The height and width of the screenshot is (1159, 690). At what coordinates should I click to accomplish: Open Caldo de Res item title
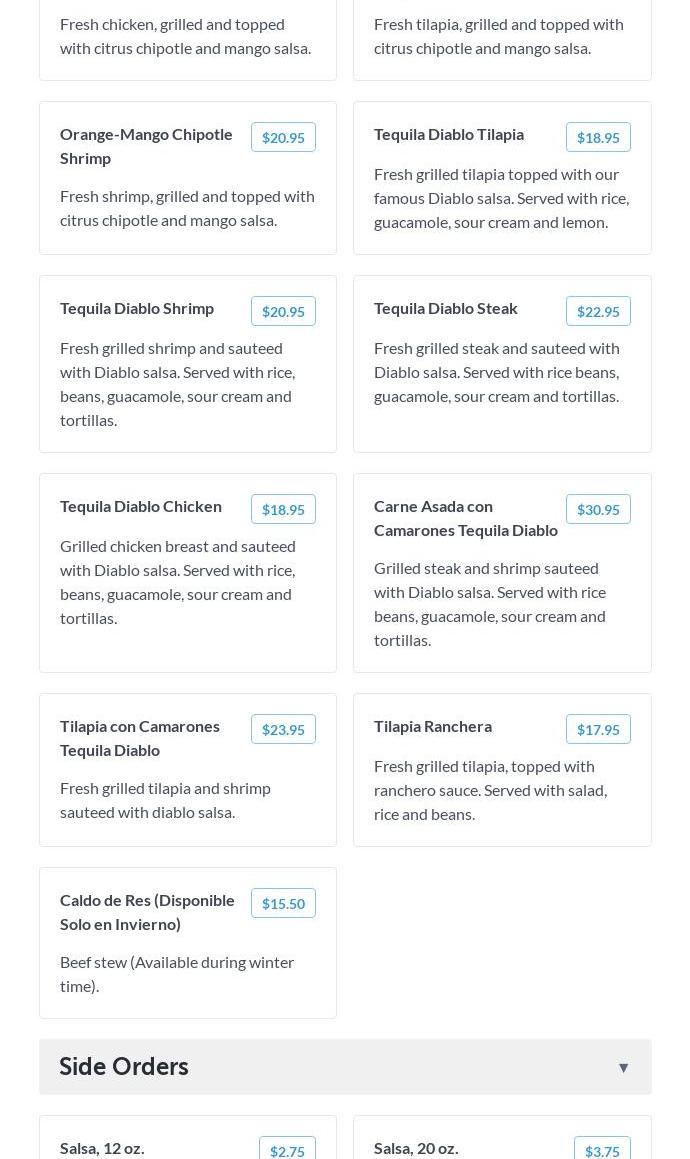[x=147, y=912]
